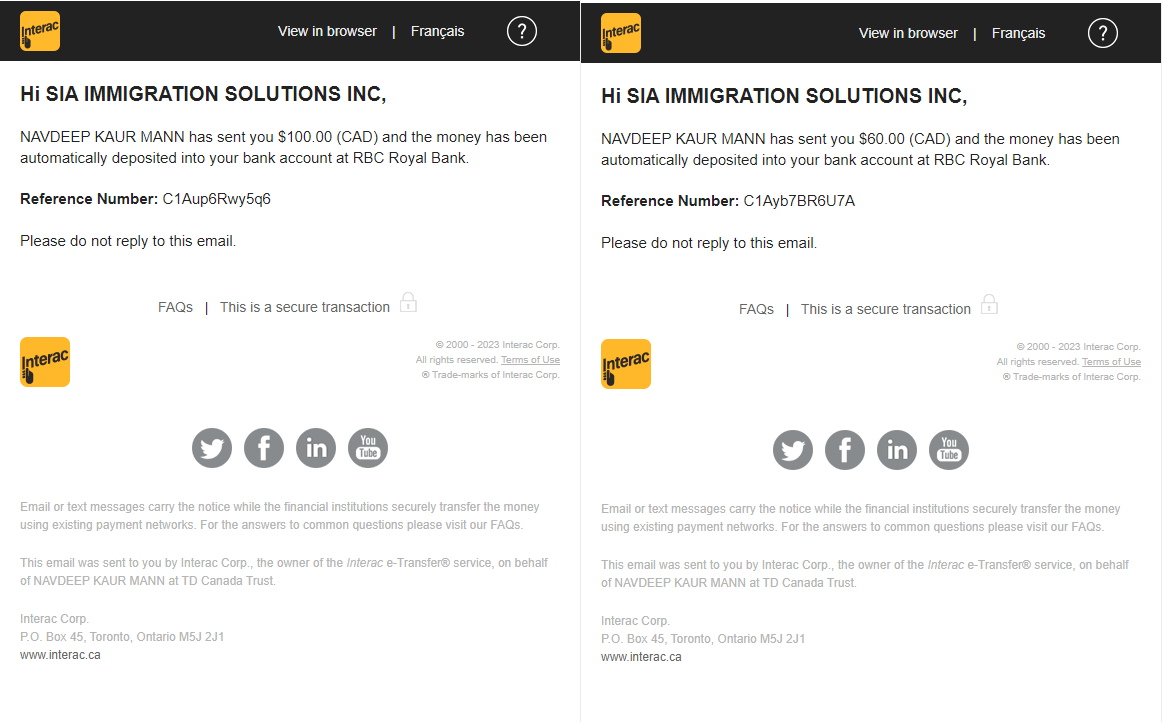The image size is (1162, 724).
Task: Open the Twitter icon in the $60.00 email
Action: point(793,451)
